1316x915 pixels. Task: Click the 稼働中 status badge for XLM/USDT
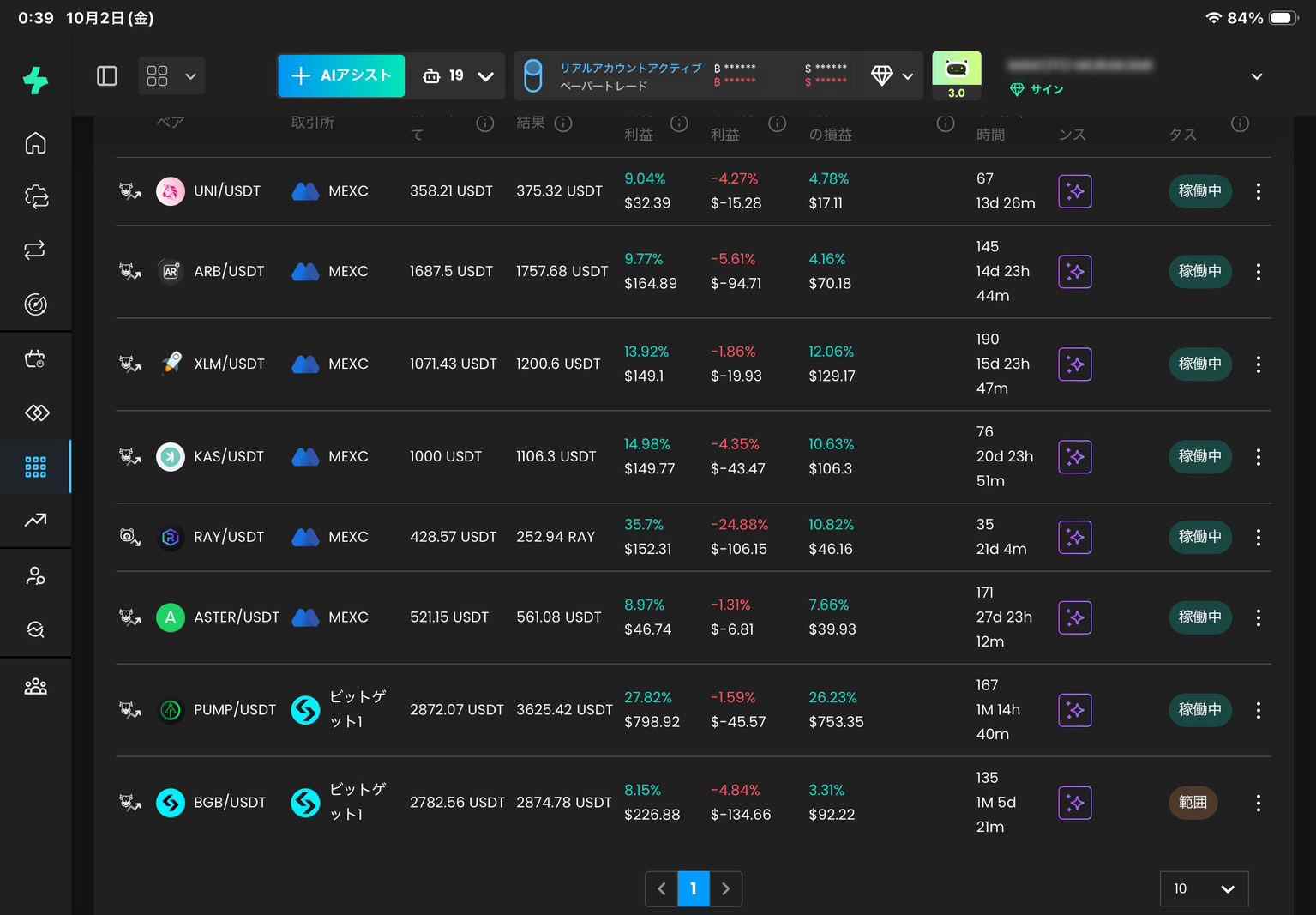1200,364
